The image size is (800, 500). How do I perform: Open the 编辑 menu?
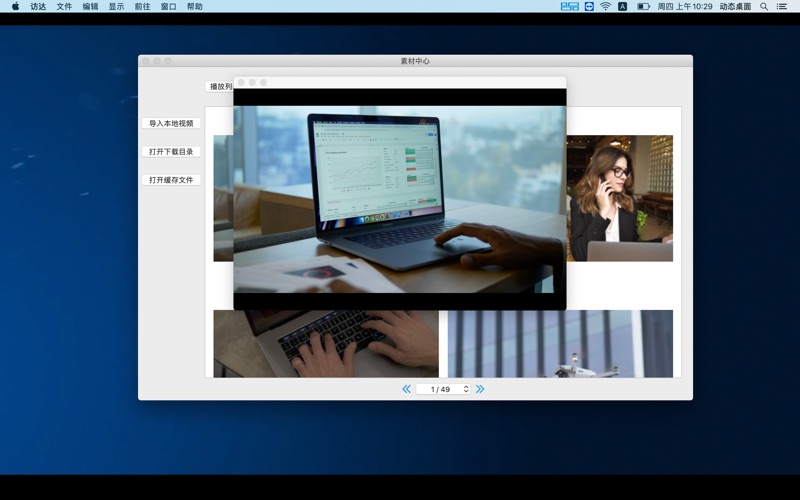tap(90, 6)
